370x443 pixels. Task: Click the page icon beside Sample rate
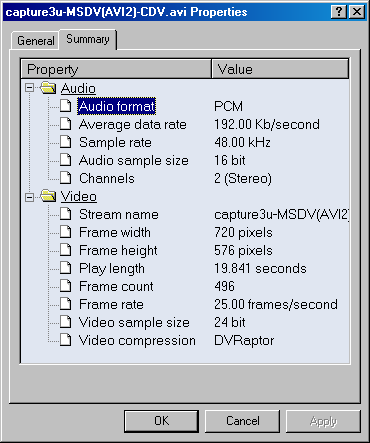point(66,142)
